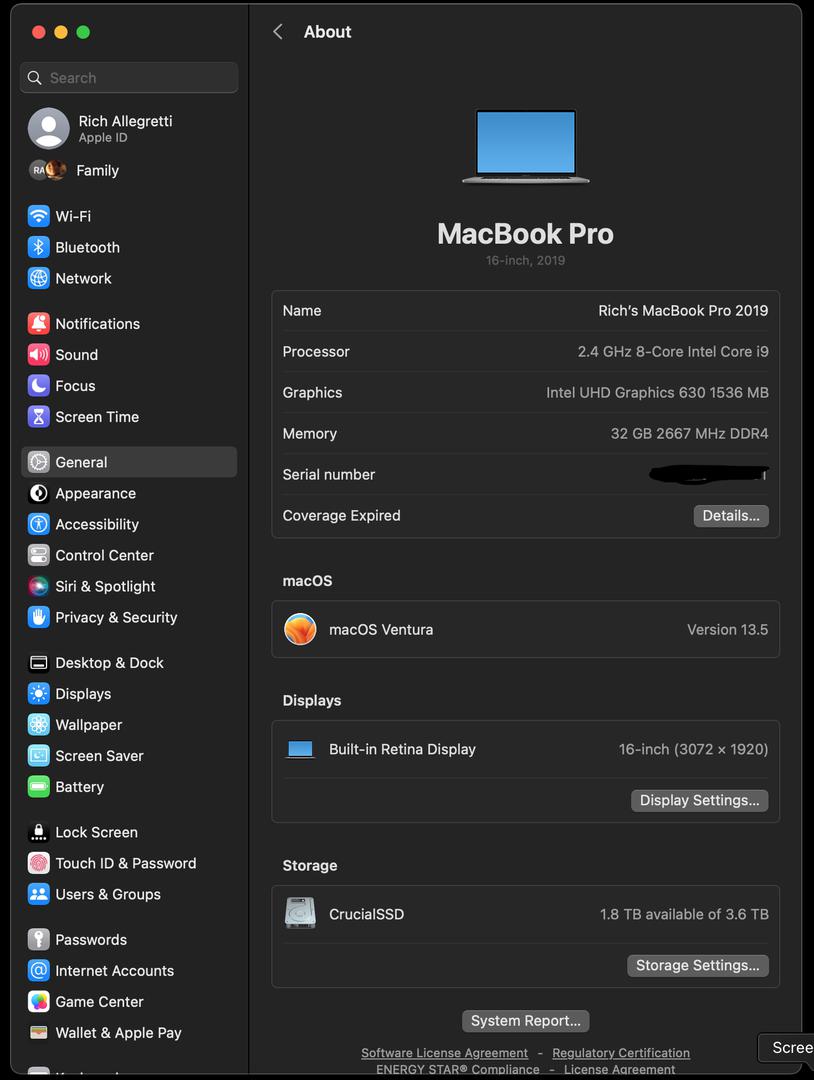Click the Notifications bell icon
Viewport: 814px width, 1080px height.
(39, 324)
